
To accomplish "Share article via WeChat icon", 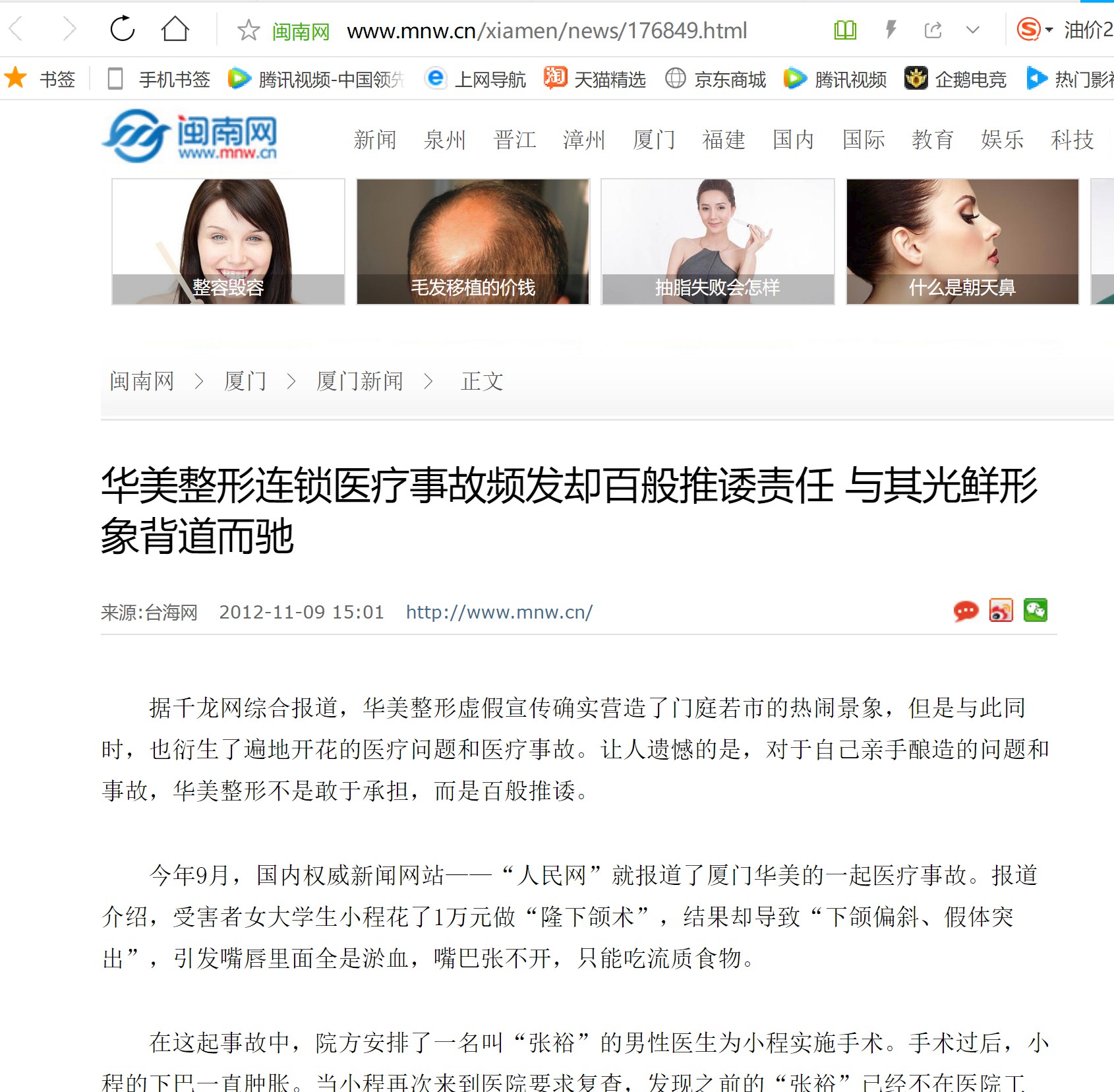I will 1036,610.
